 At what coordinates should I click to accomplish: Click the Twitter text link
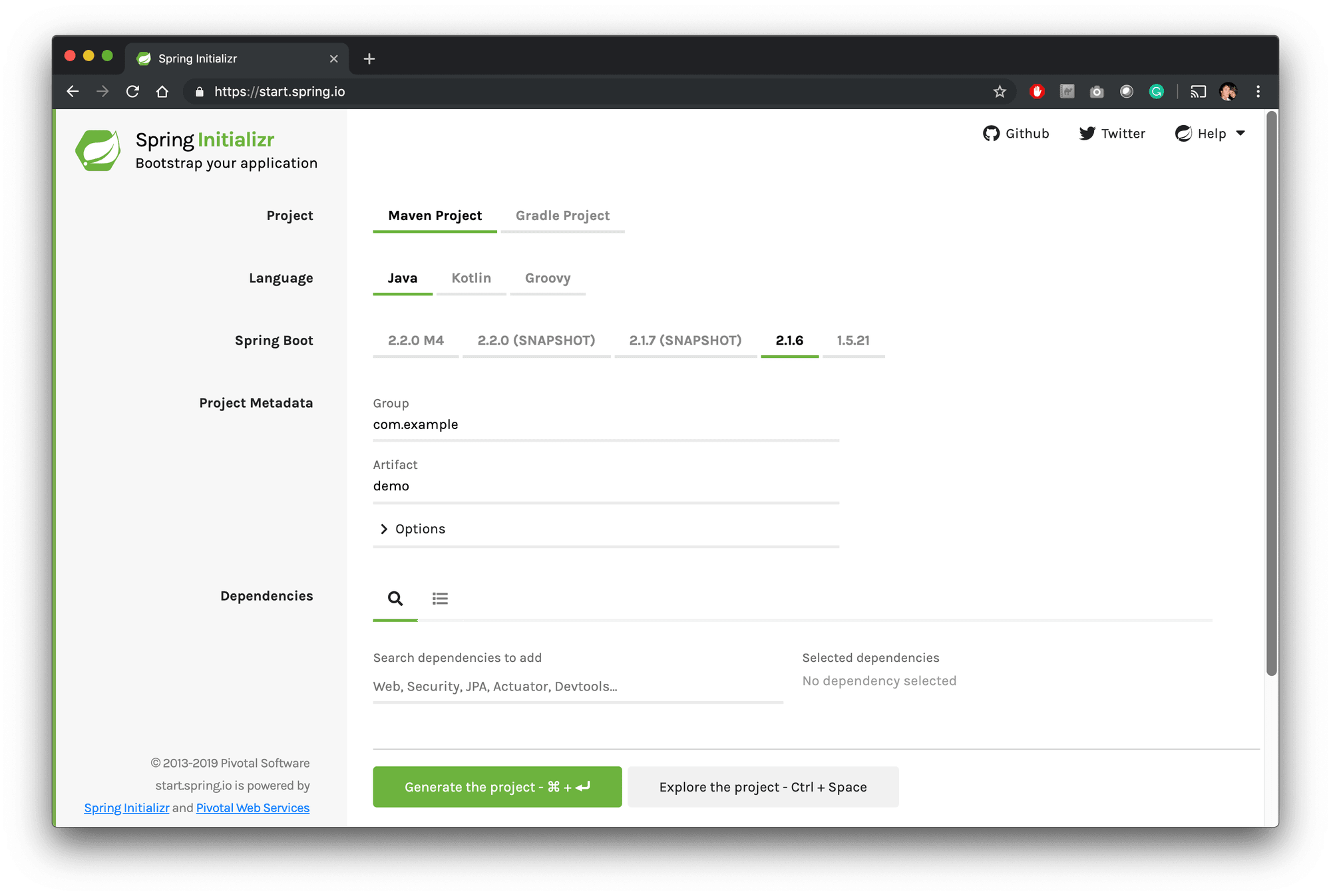tap(1123, 134)
